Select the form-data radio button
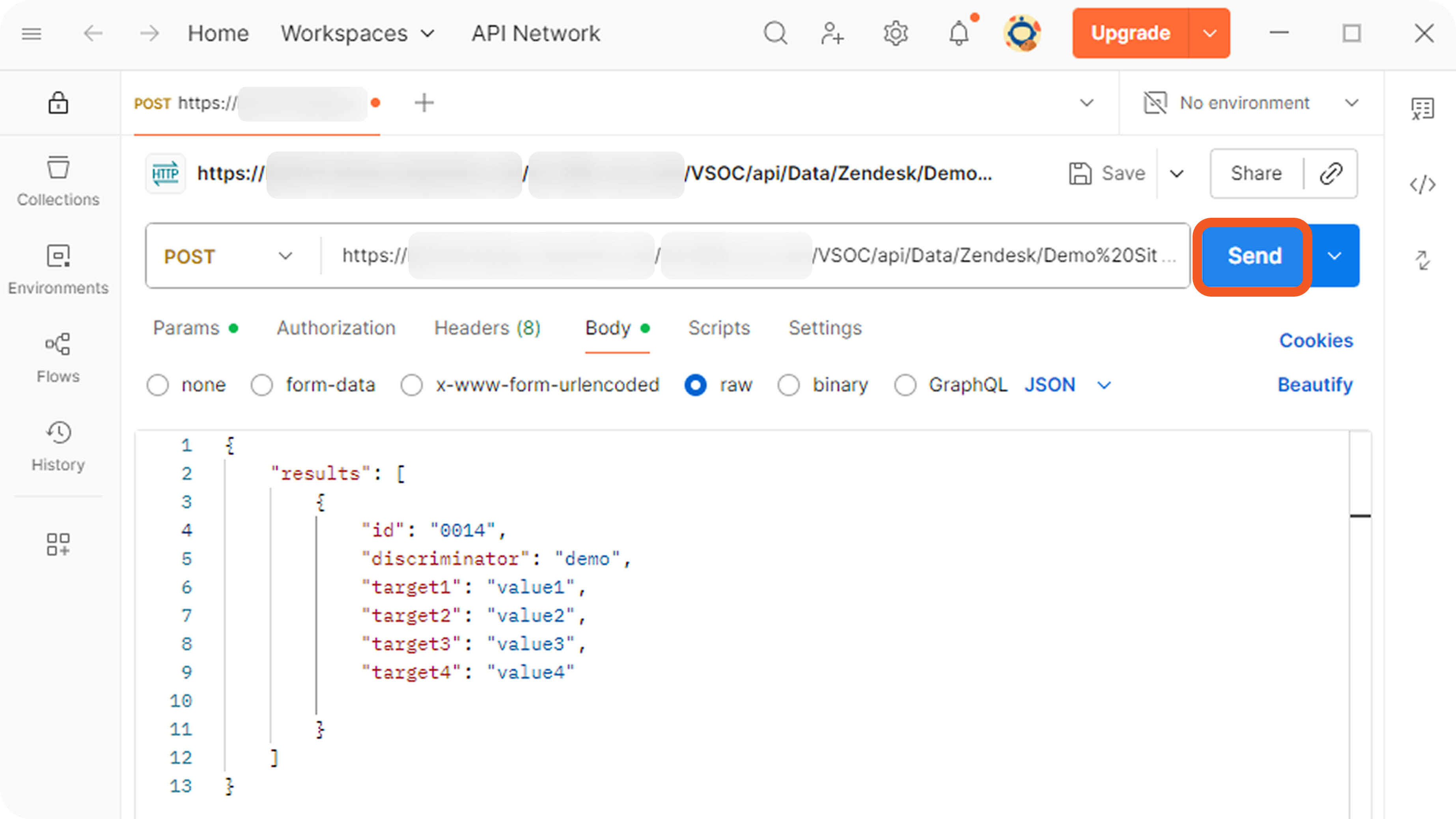 pos(262,385)
